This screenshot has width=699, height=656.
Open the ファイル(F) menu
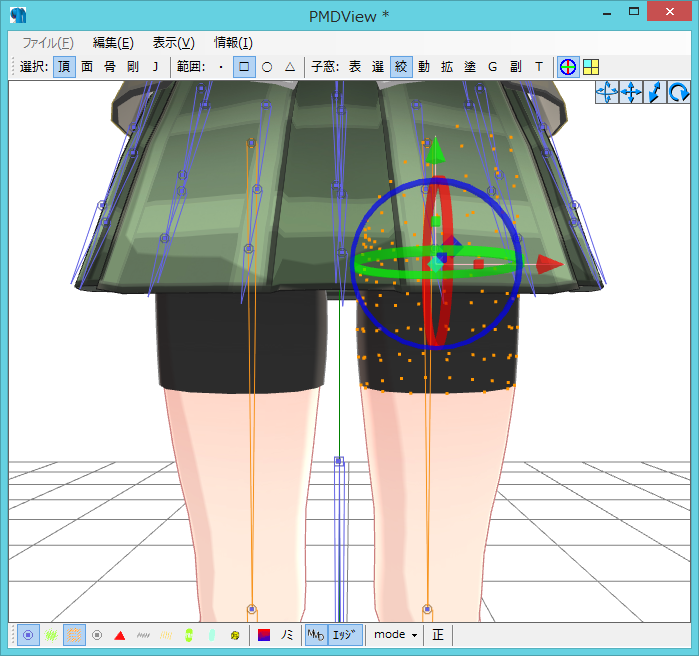click(48, 43)
